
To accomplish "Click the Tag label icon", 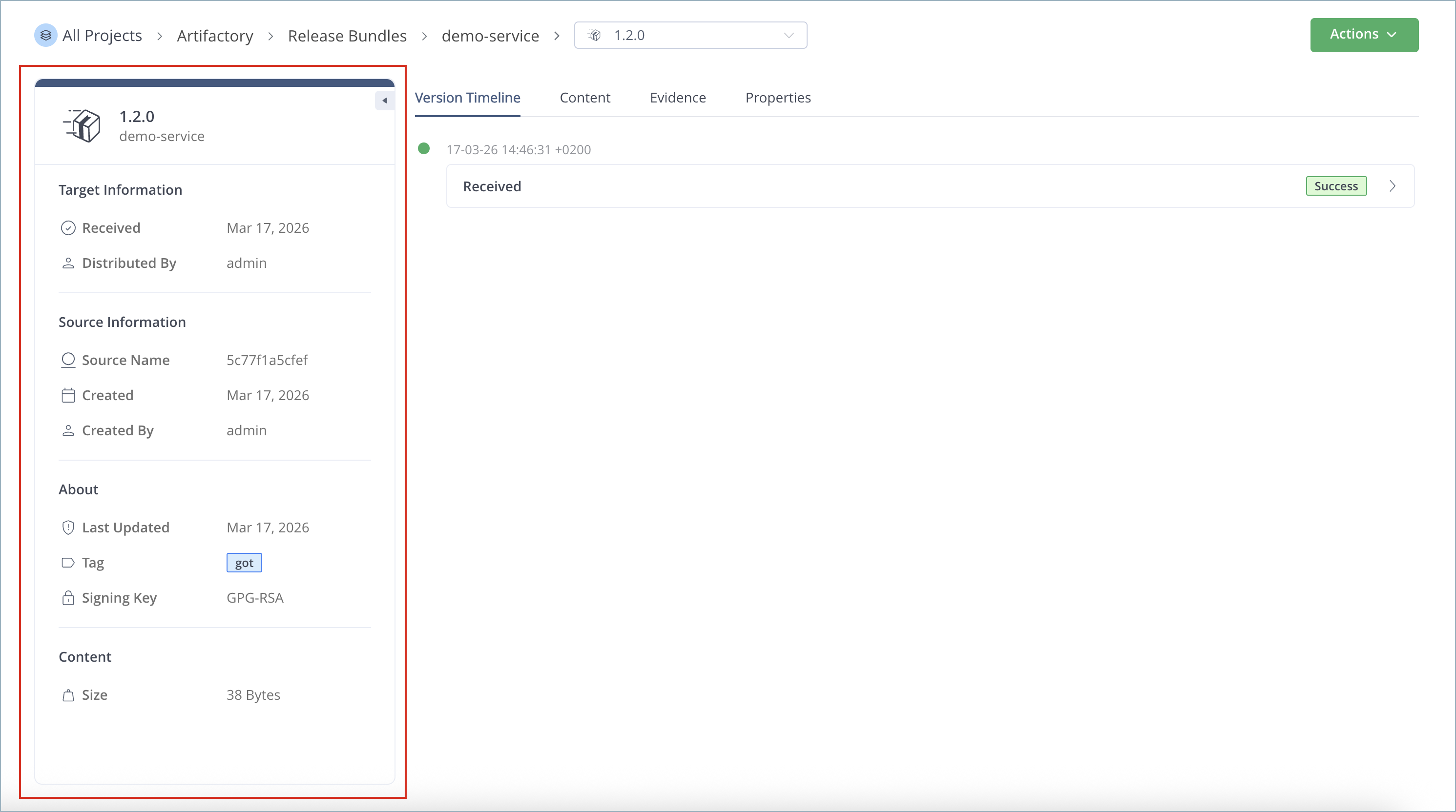I will [68, 563].
